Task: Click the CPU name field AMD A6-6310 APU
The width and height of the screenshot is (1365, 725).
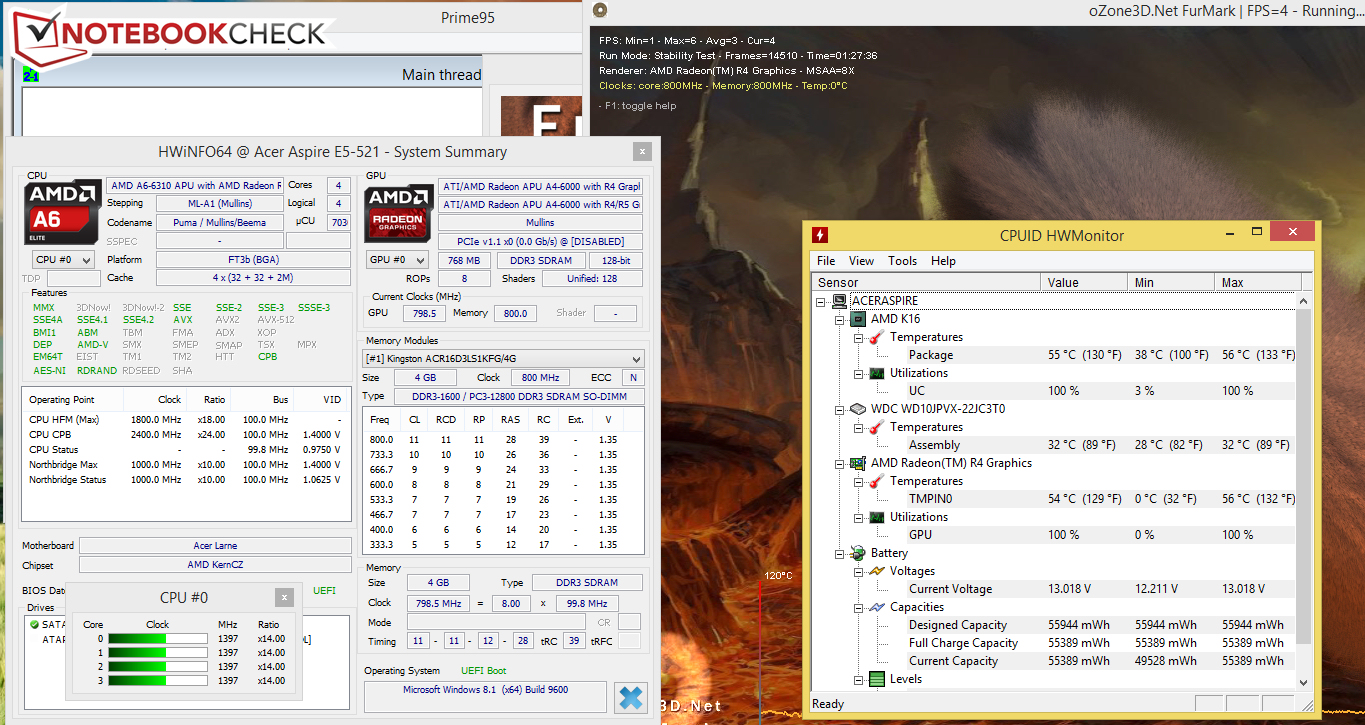Action: 195,186
